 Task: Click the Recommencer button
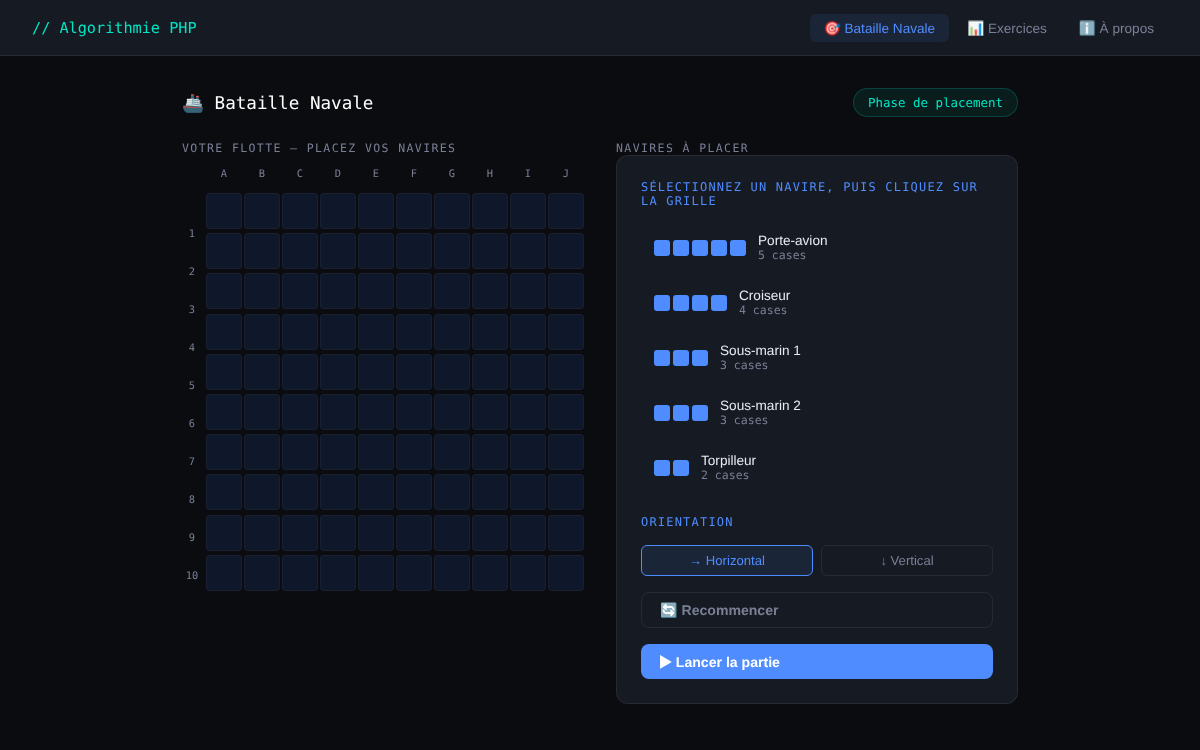point(817,610)
